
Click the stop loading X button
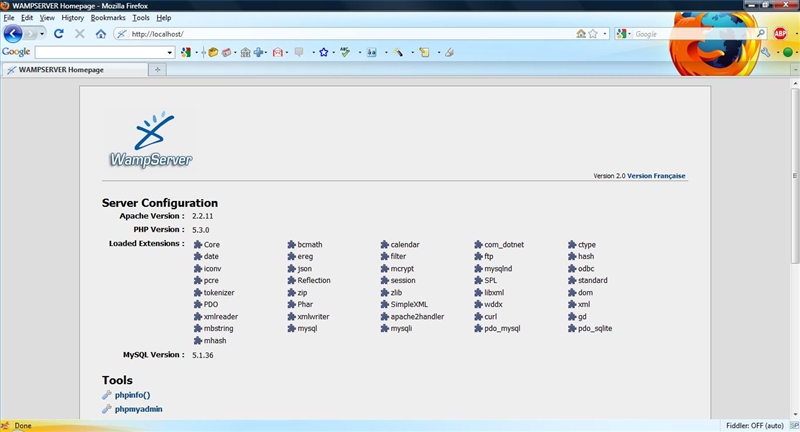click(80, 34)
